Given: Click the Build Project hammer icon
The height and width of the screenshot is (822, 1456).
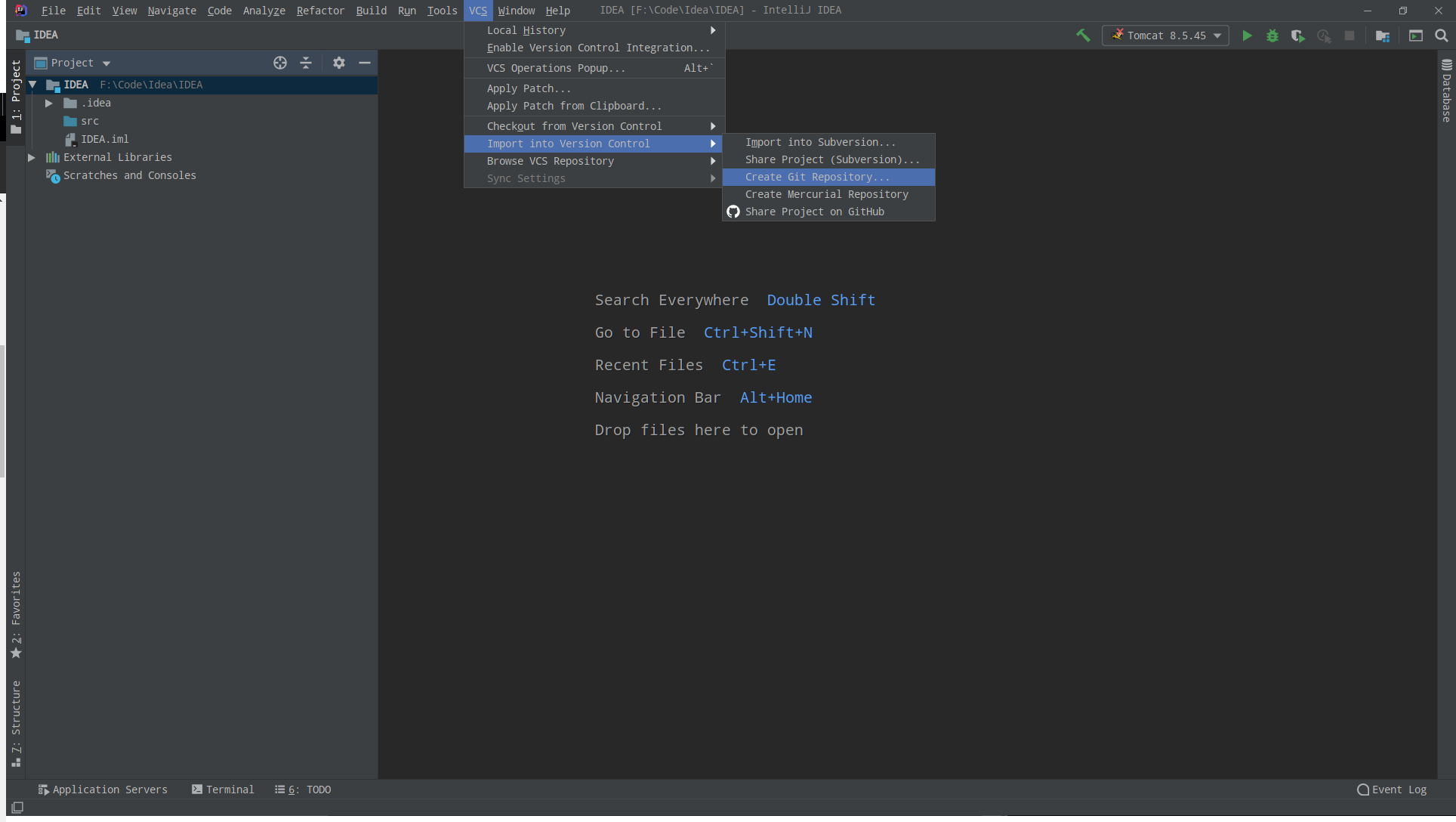Looking at the screenshot, I should pyautogui.click(x=1083, y=36).
